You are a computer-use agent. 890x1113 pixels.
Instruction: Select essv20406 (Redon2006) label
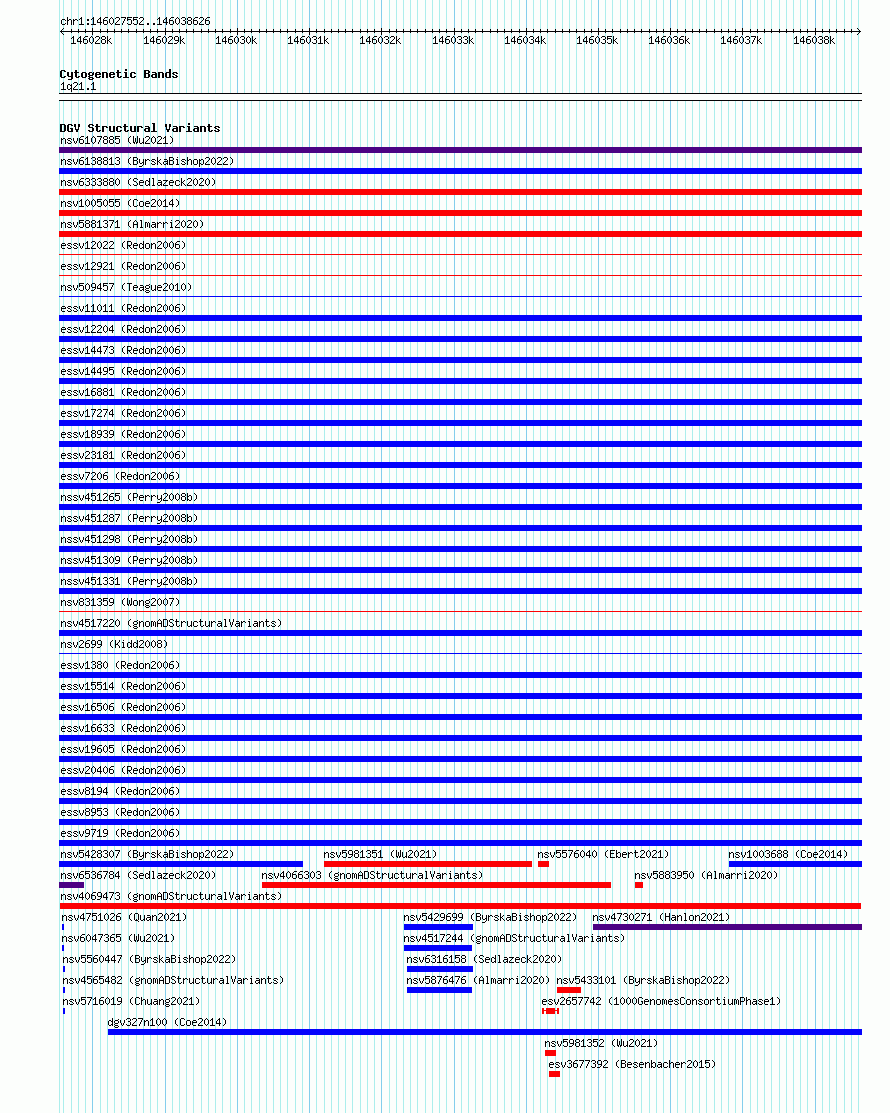tap(123, 770)
